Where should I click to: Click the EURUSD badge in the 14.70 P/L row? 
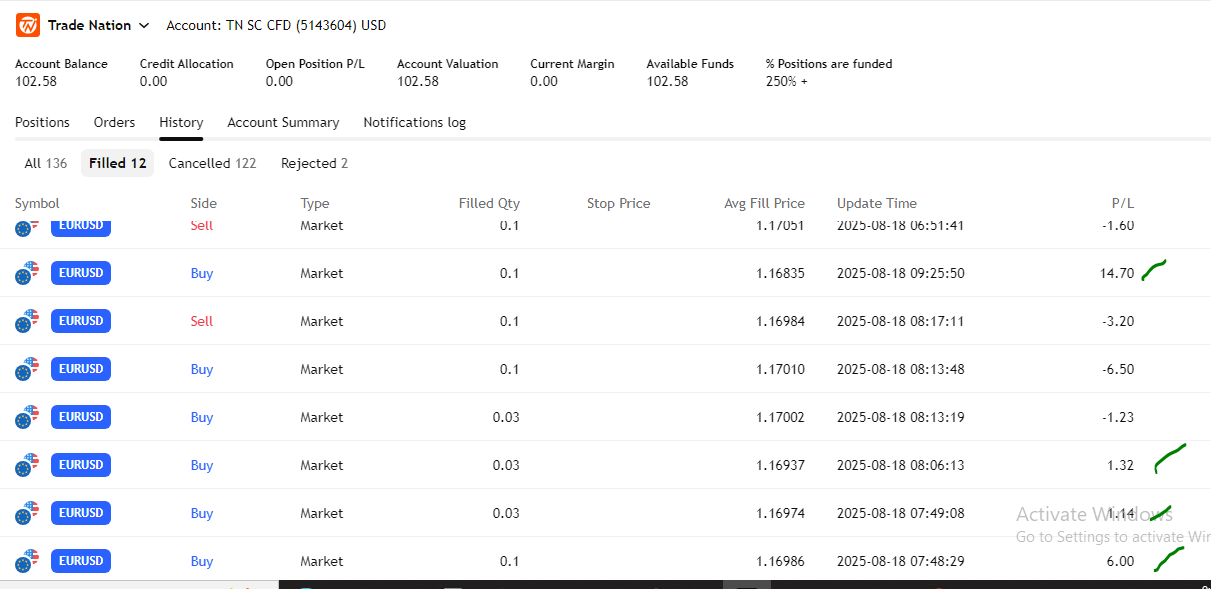pos(81,273)
